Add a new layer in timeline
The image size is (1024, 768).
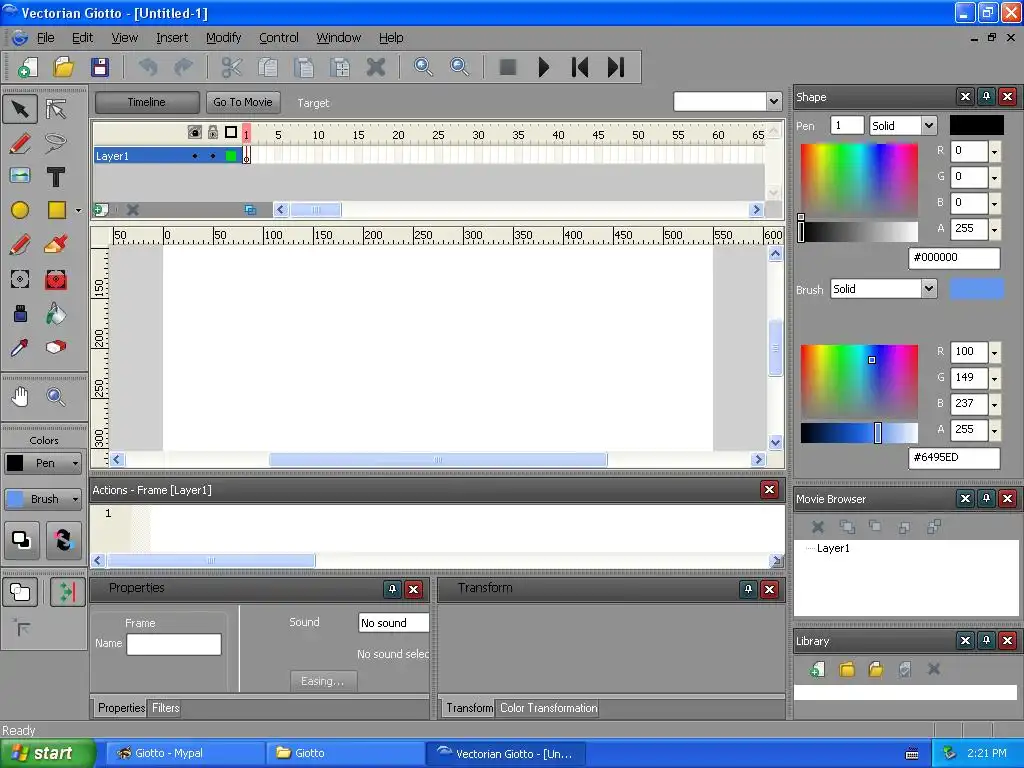(x=101, y=210)
